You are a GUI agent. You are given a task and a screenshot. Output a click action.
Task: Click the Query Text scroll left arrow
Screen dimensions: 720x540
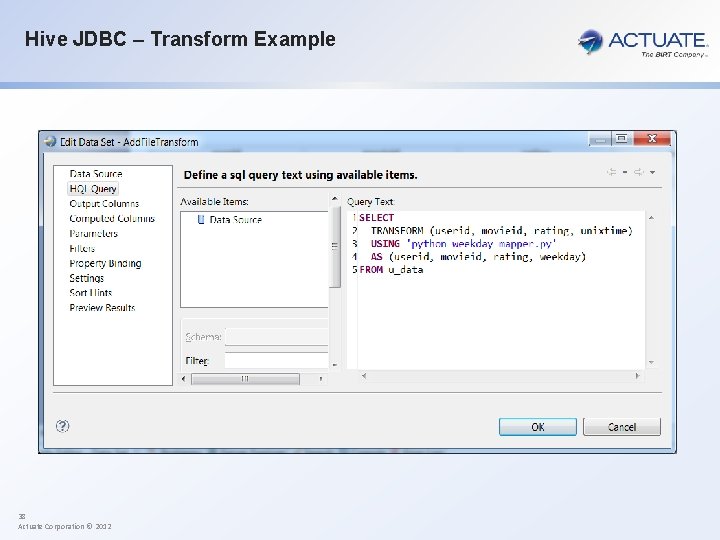[364, 376]
